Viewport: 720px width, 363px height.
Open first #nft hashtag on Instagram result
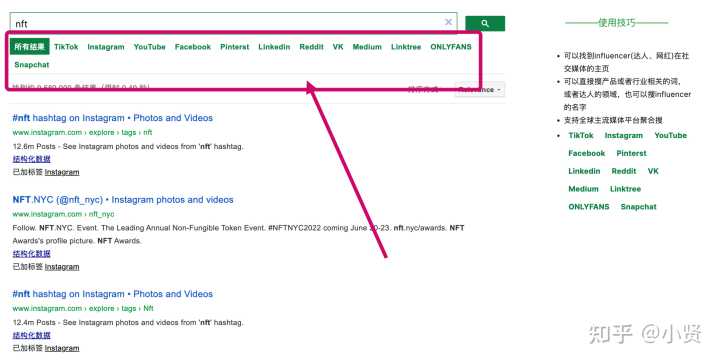point(112,118)
